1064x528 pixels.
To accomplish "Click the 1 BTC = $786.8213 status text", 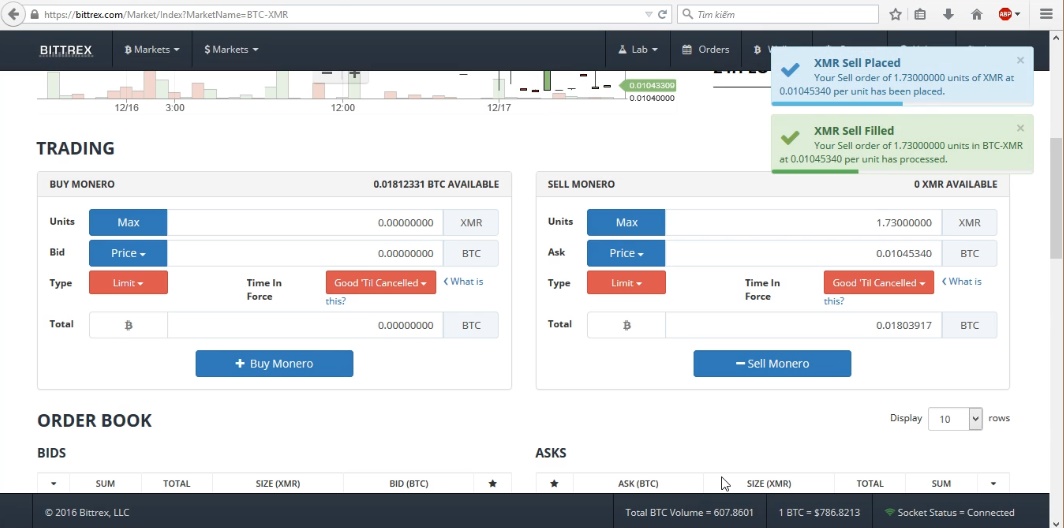I will [x=819, y=512].
